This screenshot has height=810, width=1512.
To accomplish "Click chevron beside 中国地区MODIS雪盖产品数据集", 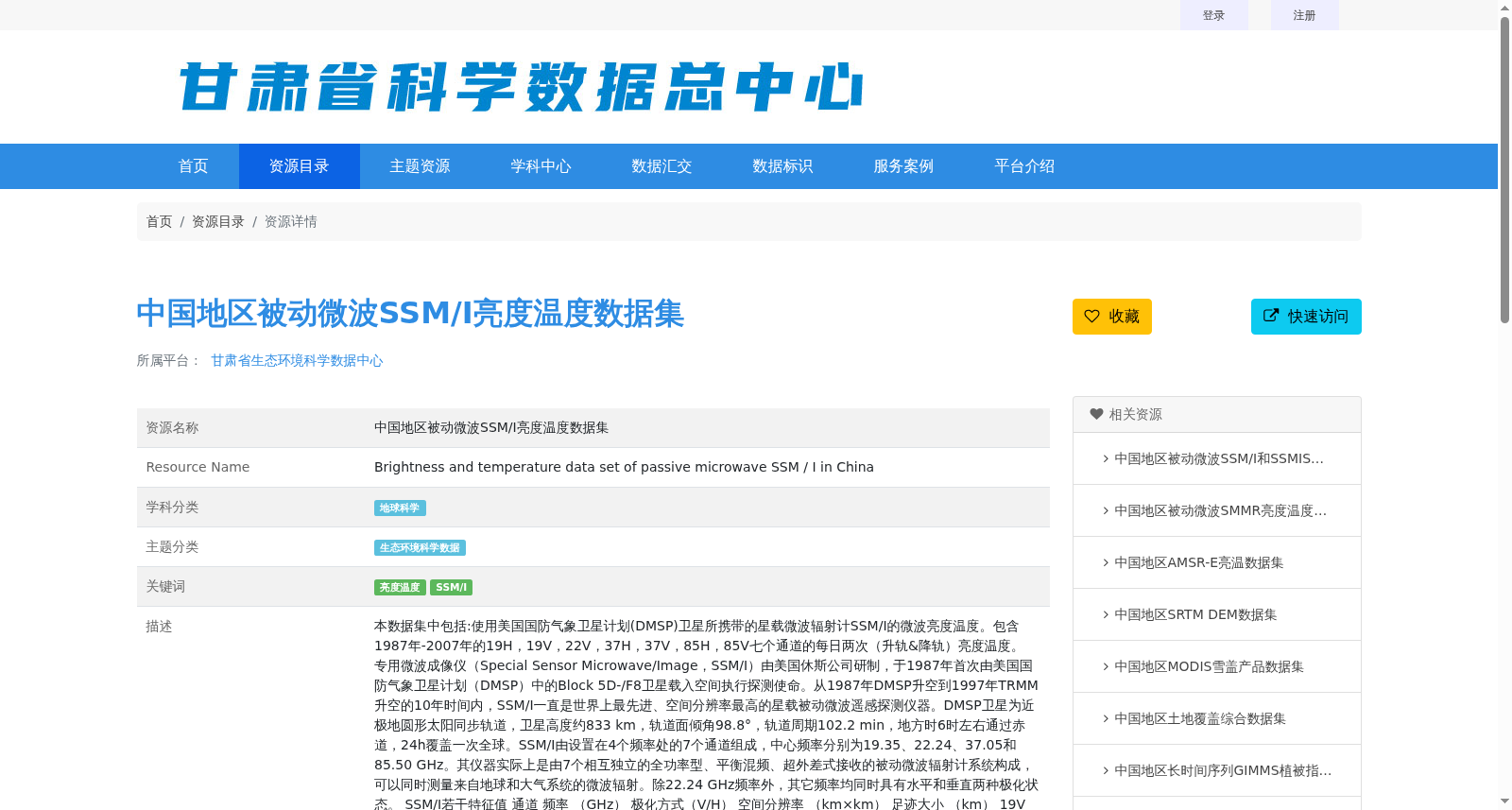I will pos(1106,666).
